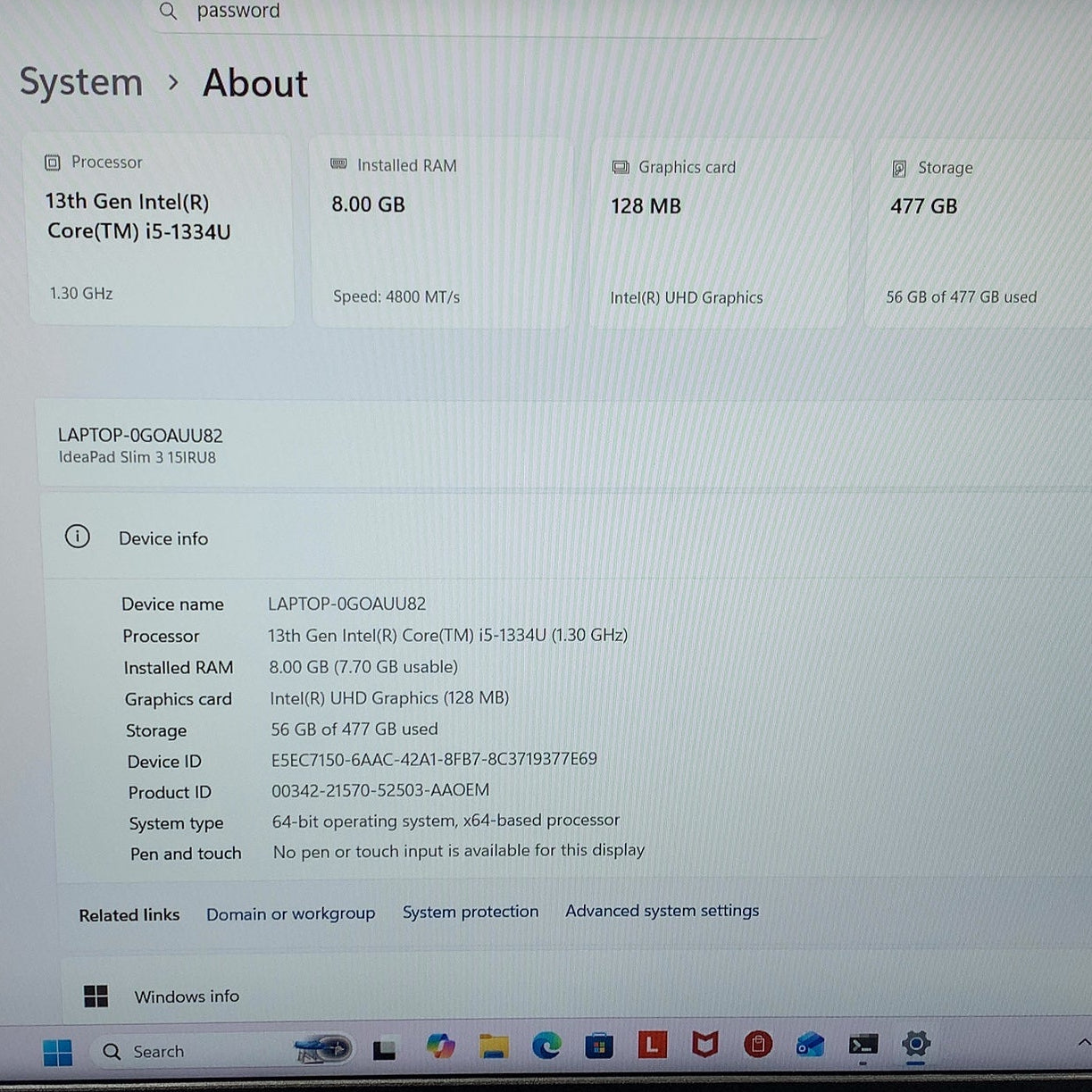Go back to System breadcrumb
The height and width of the screenshot is (1092, 1092).
pyautogui.click(x=81, y=82)
